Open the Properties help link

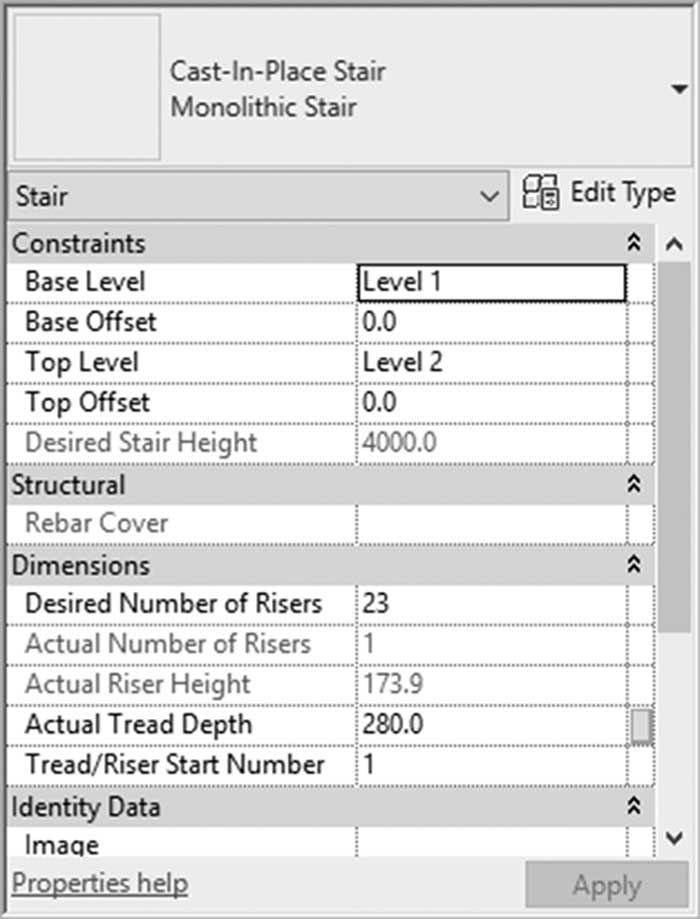[x=100, y=883]
